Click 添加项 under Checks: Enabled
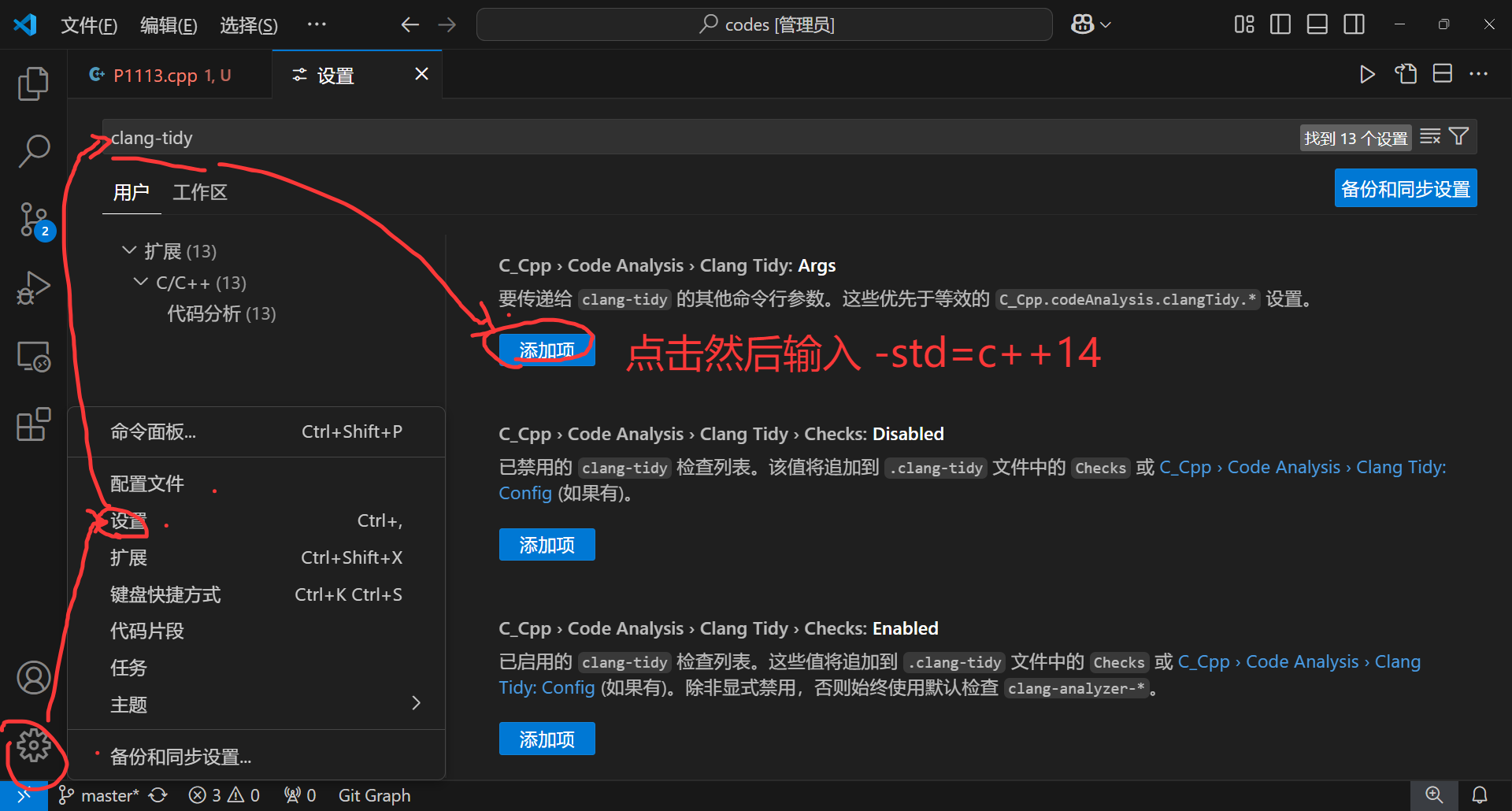 [x=547, y=739]
